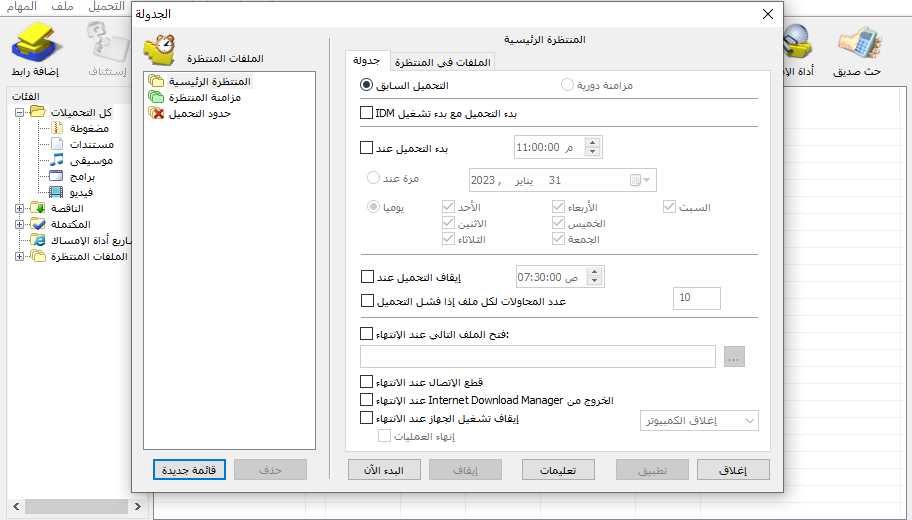Check the stop download at checkbox
The height and width of the screenshot is (520, 912).
point(367,277)
